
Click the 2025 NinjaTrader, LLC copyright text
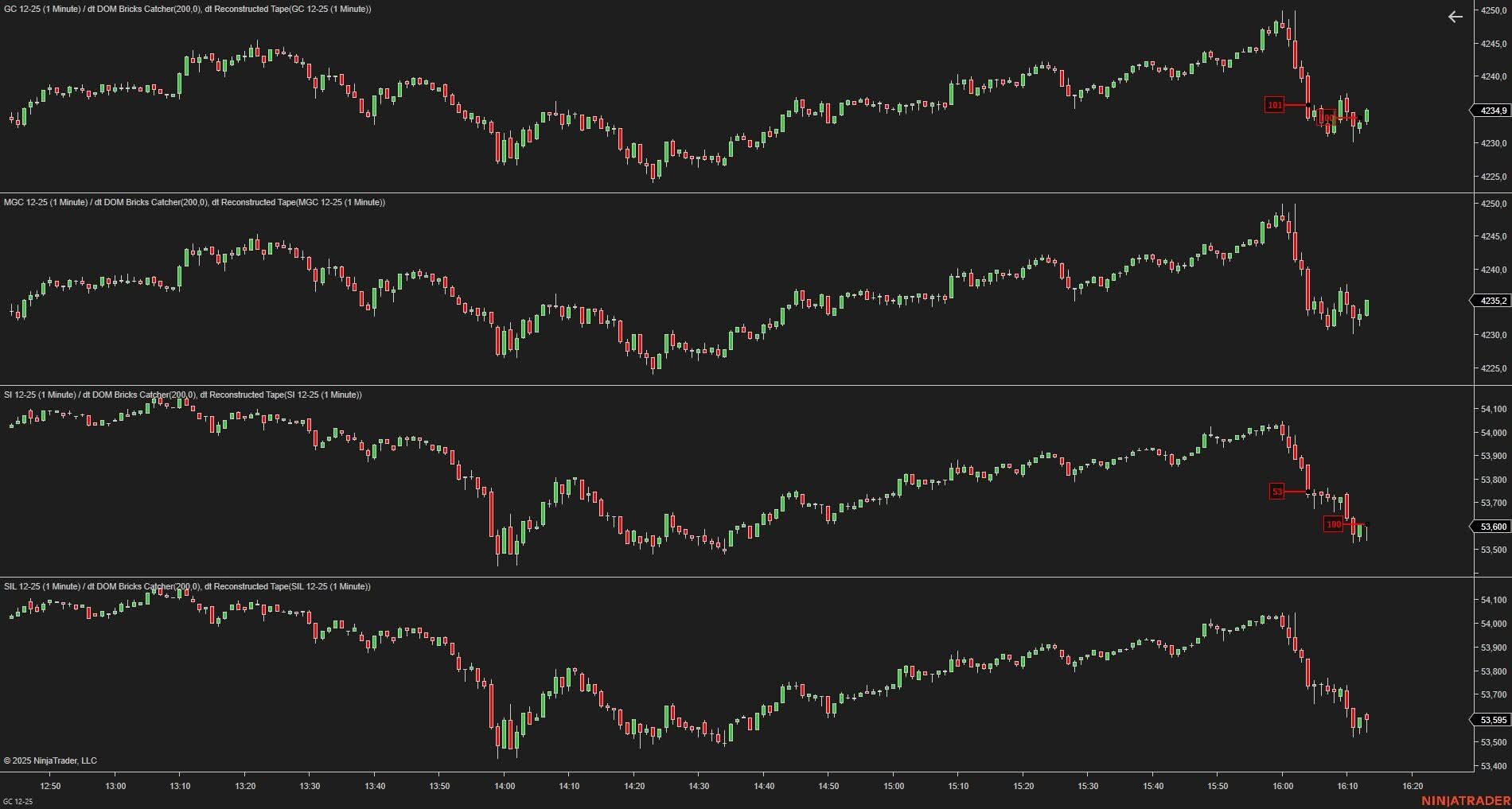50,760
